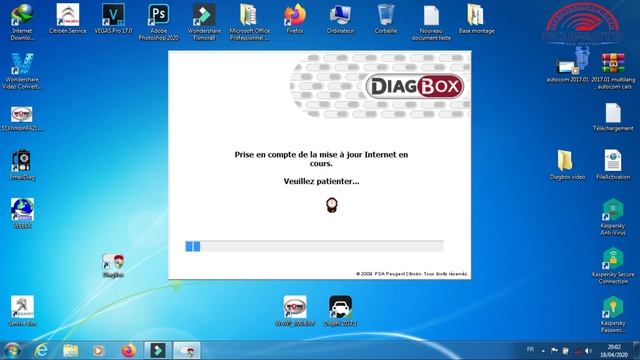Viewport: 640px width, 360px height.
Task: Launch the Delphi 2017 desktop shortcut
Action: [x=340, y=311]
